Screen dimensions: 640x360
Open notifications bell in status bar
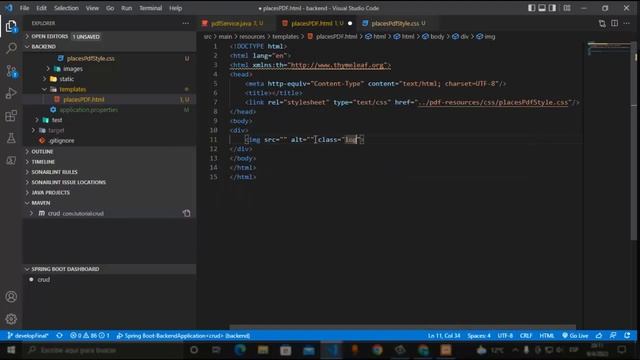627,336
